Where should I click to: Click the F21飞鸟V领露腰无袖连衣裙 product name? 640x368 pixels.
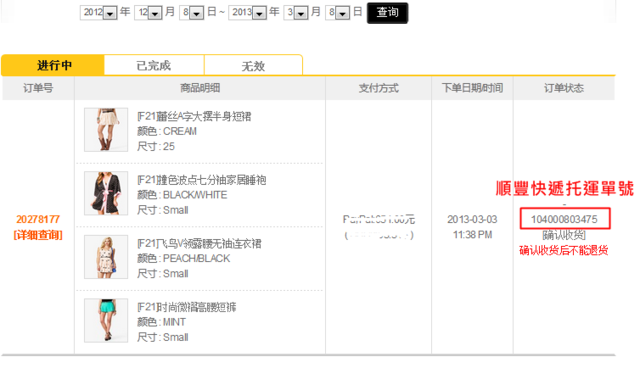tap(199, 244)
